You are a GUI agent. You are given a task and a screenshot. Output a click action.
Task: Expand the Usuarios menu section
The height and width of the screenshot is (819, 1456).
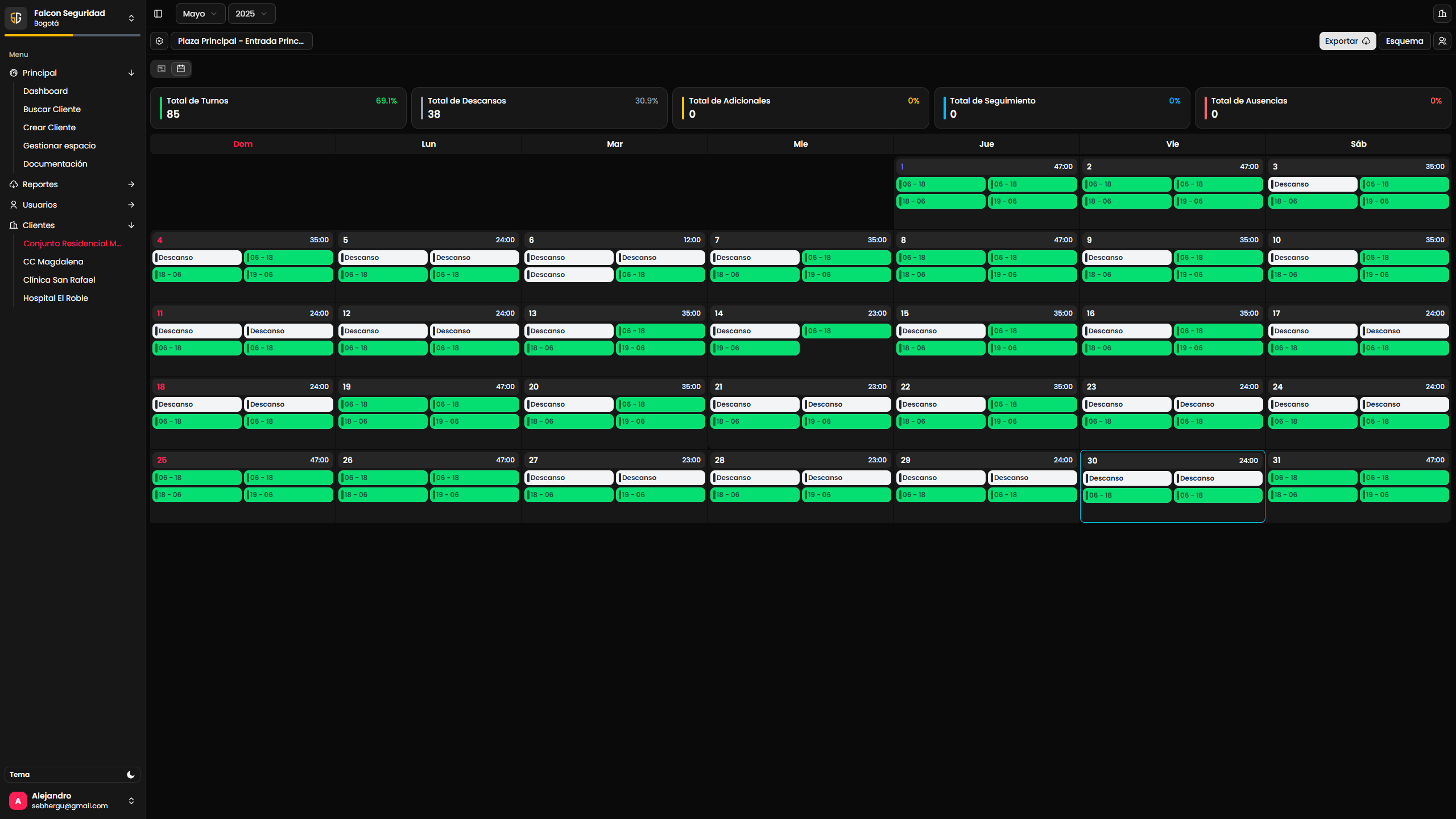pos(131,205)
